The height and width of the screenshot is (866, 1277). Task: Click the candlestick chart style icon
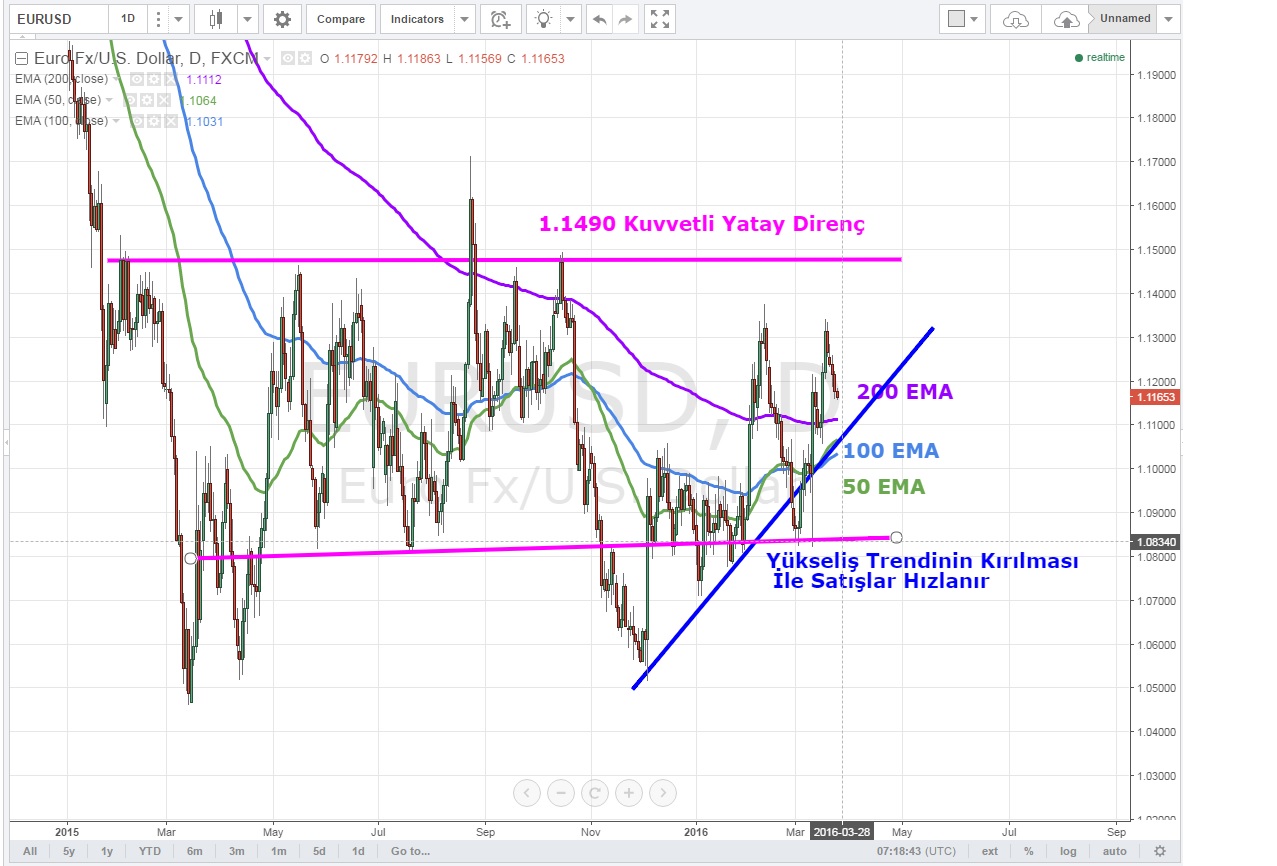pos(216,19)
